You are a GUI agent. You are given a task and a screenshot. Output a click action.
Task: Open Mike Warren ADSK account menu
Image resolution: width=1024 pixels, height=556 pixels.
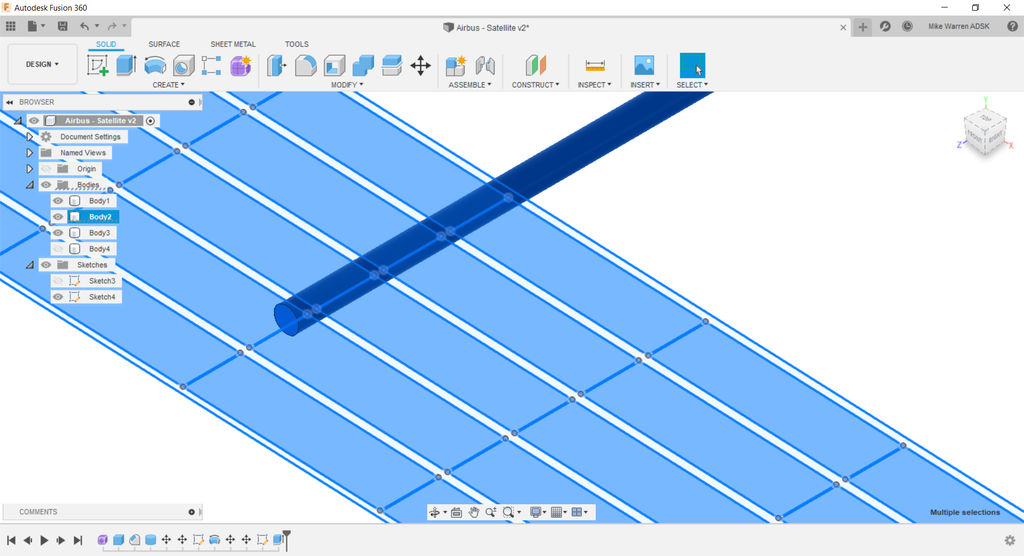coord(959,26)
